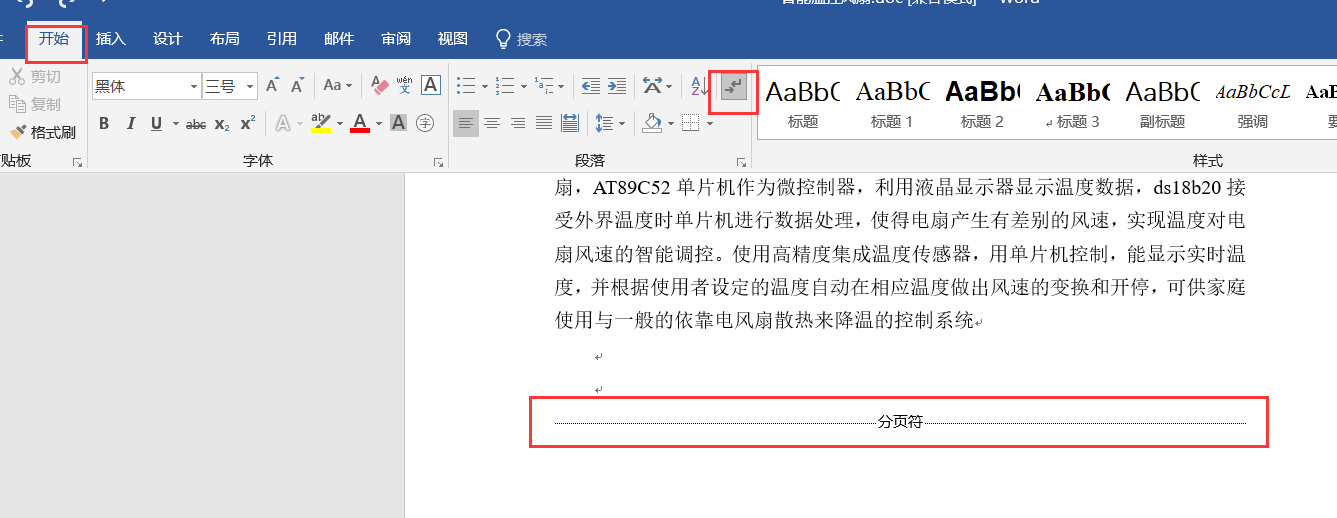Viewport: 1337px width, 518px height.
Task: Expand highlight color dropdown arrow
Action: 340,124
